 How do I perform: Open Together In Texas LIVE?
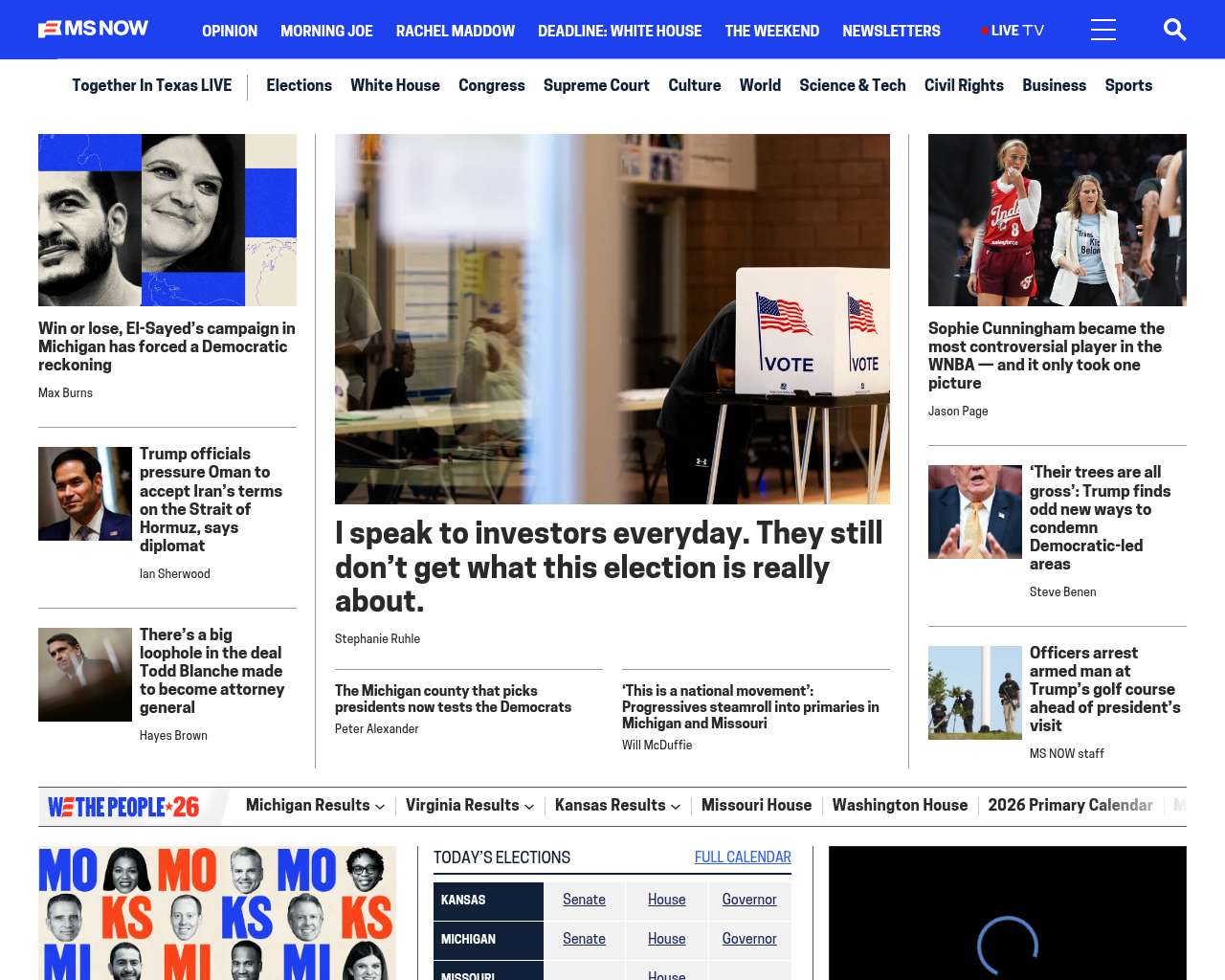(151, 85)
